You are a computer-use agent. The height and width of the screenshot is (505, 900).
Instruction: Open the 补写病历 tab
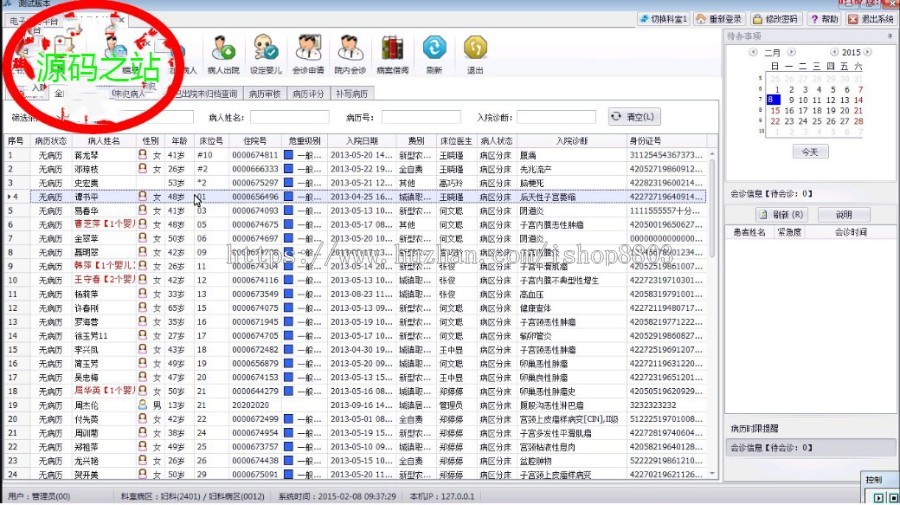[x=351, y=94]
